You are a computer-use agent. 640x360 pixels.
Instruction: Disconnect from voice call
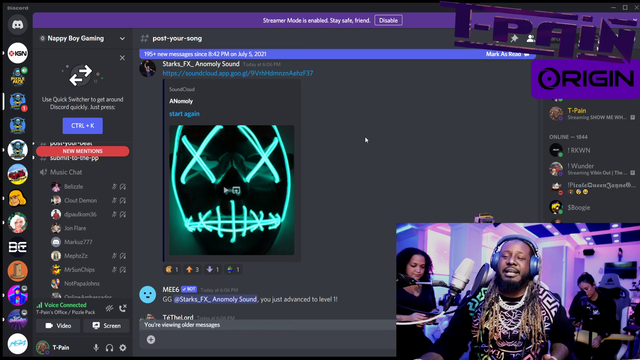click(x=123, y=309)
